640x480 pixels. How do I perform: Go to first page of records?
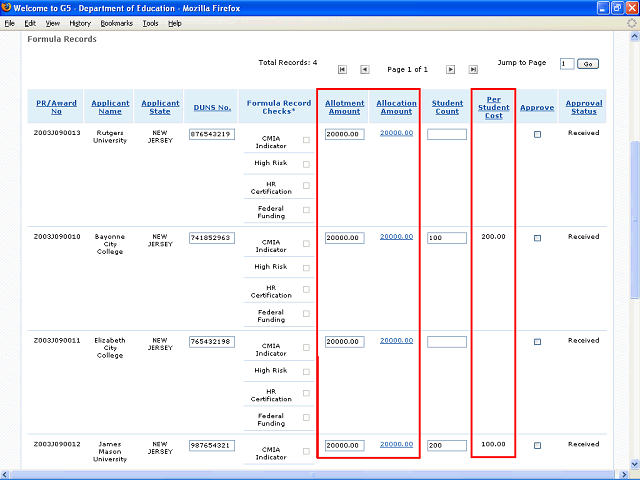point(342,69)
